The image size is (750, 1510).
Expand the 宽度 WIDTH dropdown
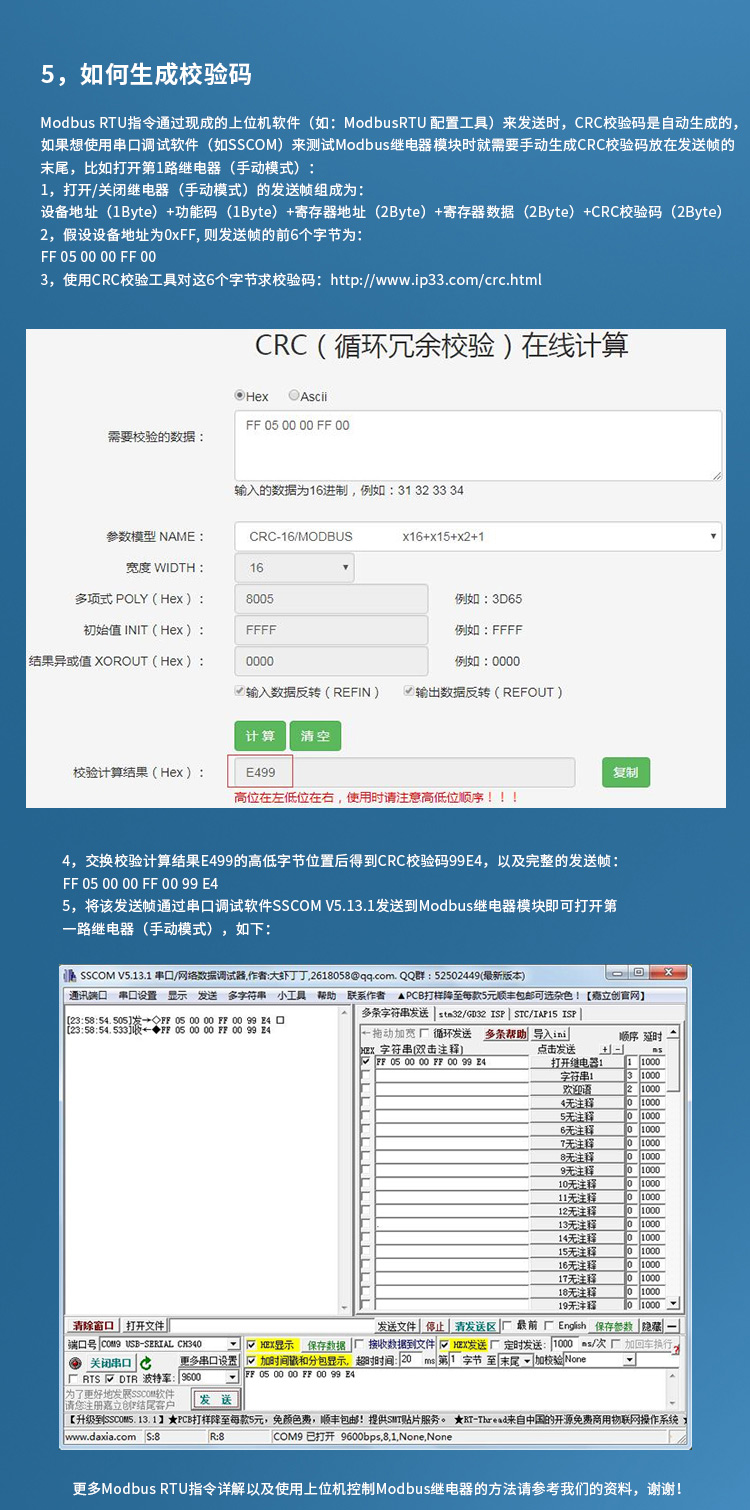[294, 568]
